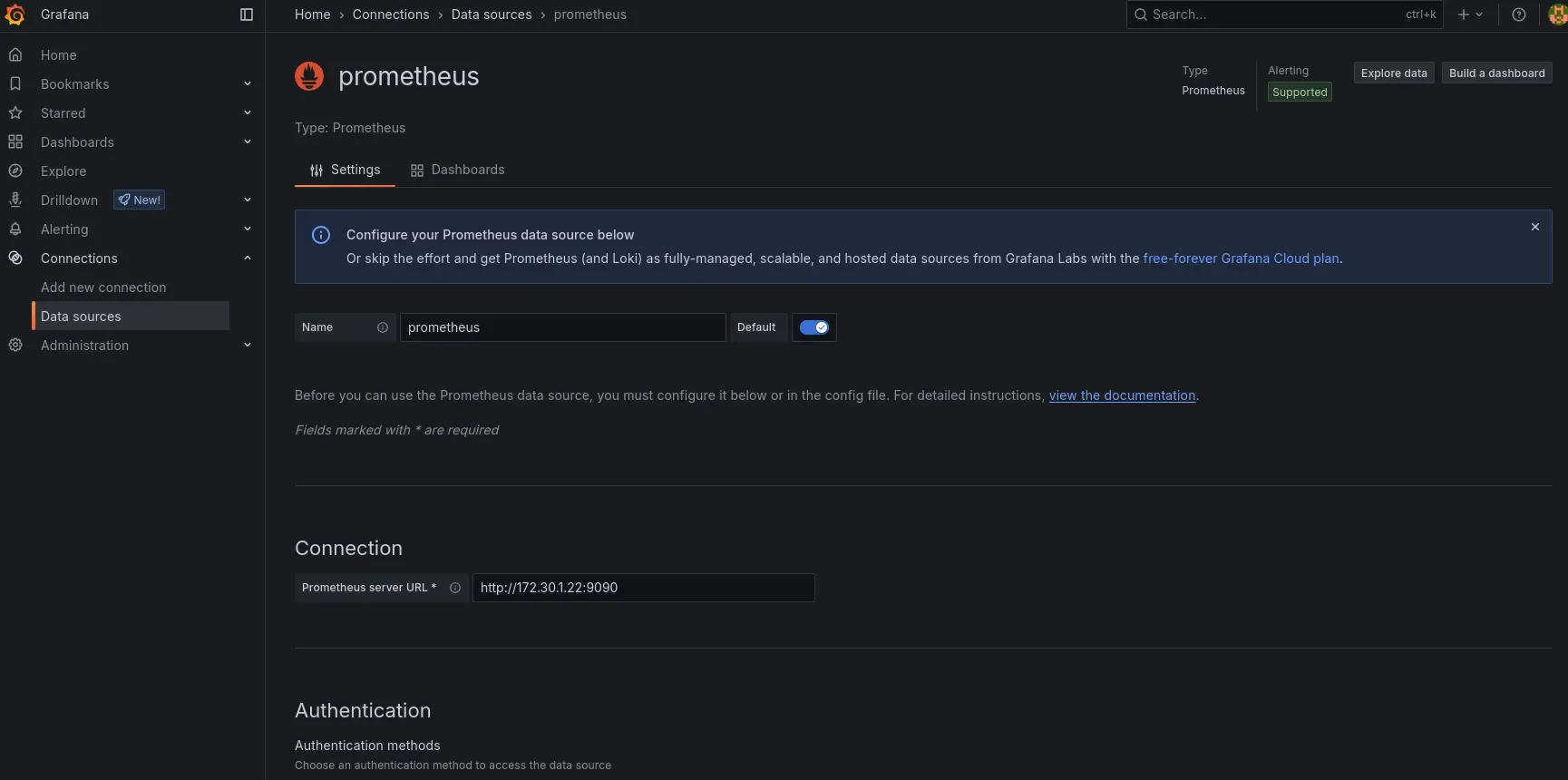Open the free-forever Grafana Cloud plan link
This screenshot has height=780, width=1568.
point(1242,258)
